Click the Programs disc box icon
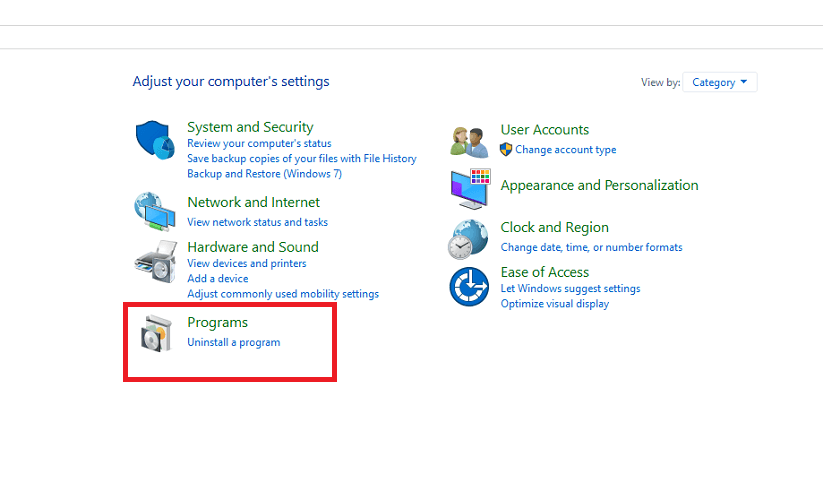The width and height of the screenshot is (823, 500). tap(156, 334)
